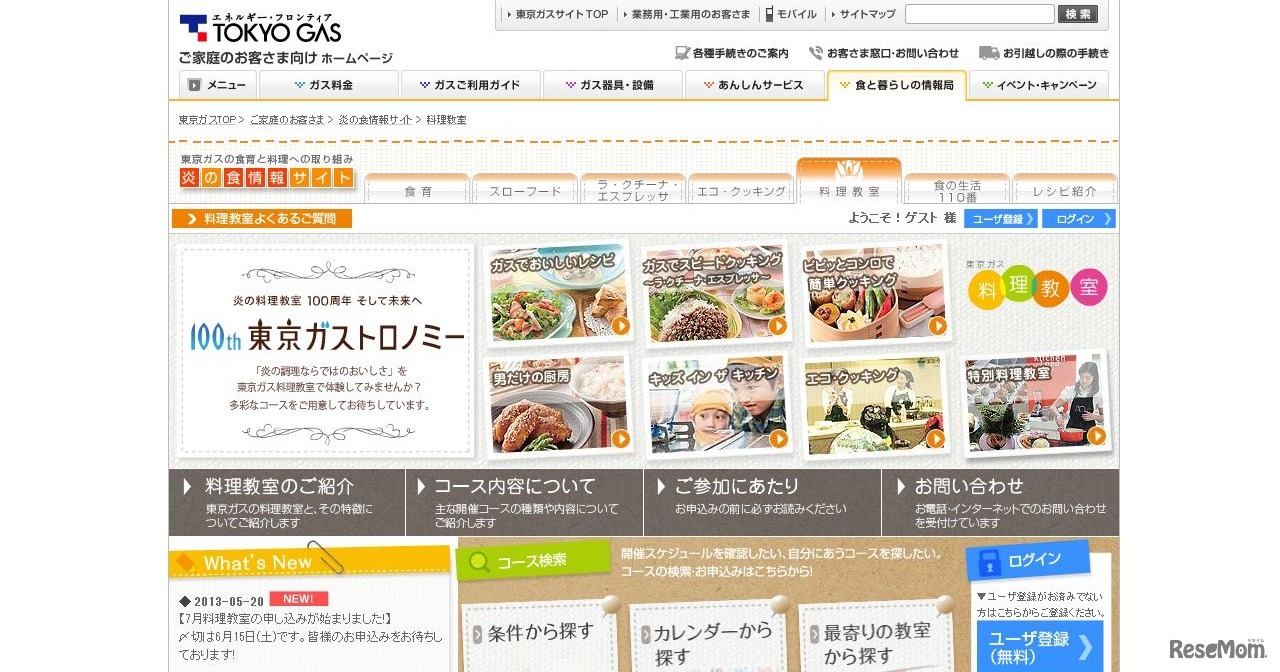Click the お引越しの際の手続き truck icon
This screenshot has width=1280, height=672.
pyautogui.click(x=988, y=53)
